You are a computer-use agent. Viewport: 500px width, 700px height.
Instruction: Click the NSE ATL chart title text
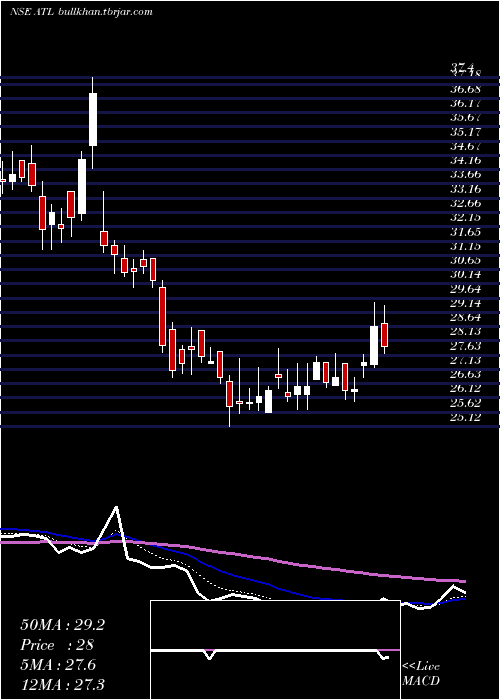click(x=81, y=12)
